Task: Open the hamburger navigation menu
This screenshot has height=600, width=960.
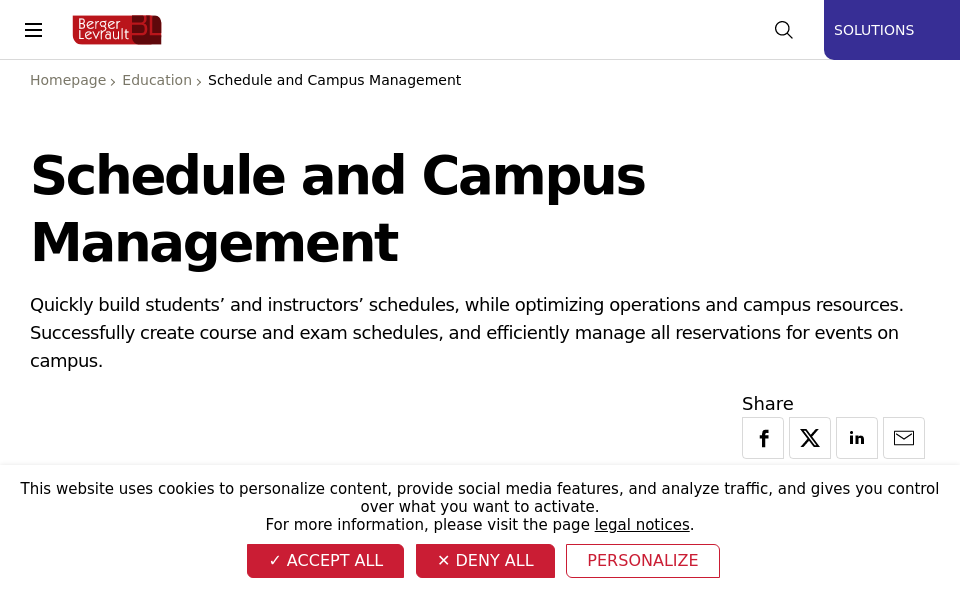Action: 34,30
